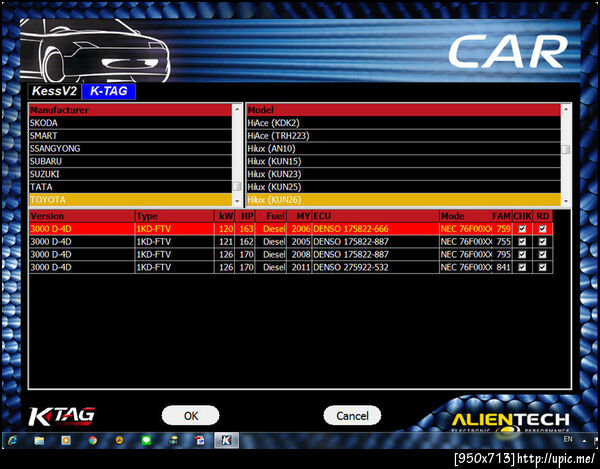Switch to the KessV2 tab

tap(54, 91)
